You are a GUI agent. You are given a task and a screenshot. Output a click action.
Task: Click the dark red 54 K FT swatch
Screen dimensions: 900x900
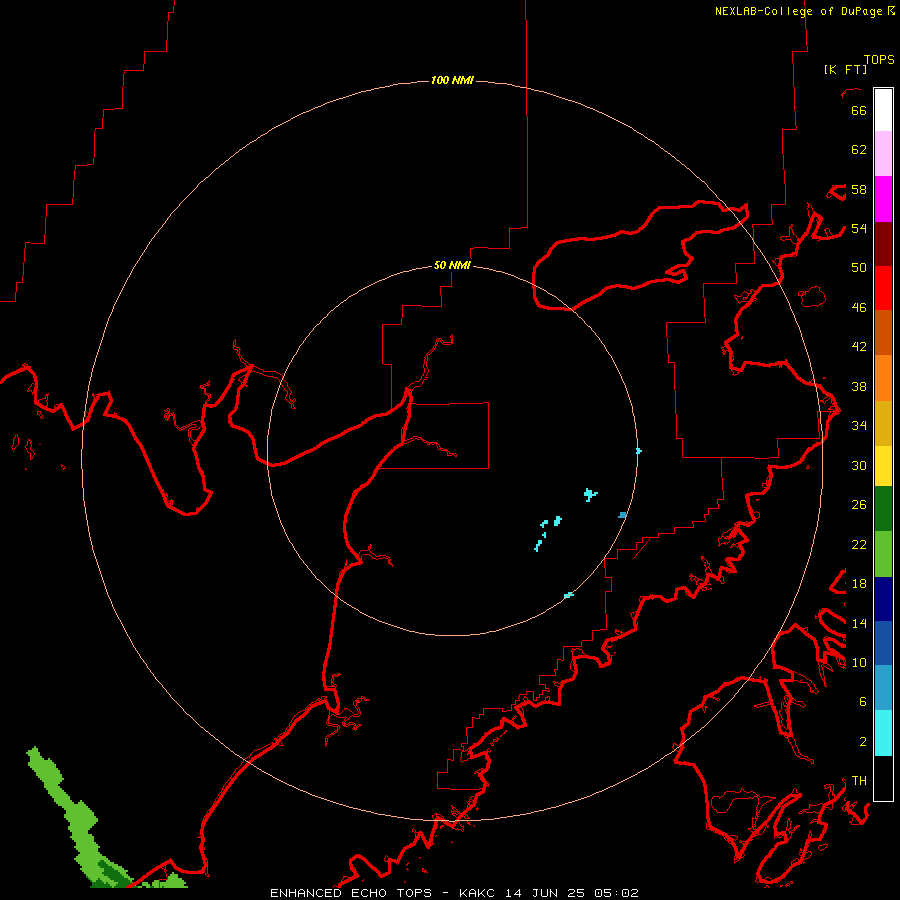(883, 244)
